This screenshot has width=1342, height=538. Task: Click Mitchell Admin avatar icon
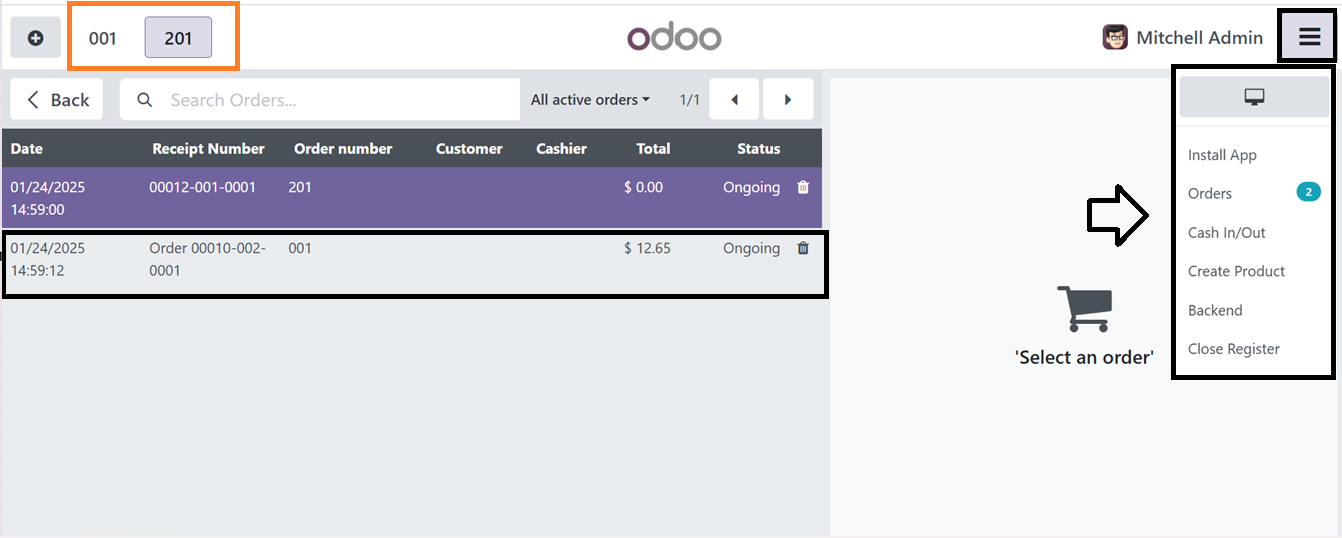click(1115, 38)
